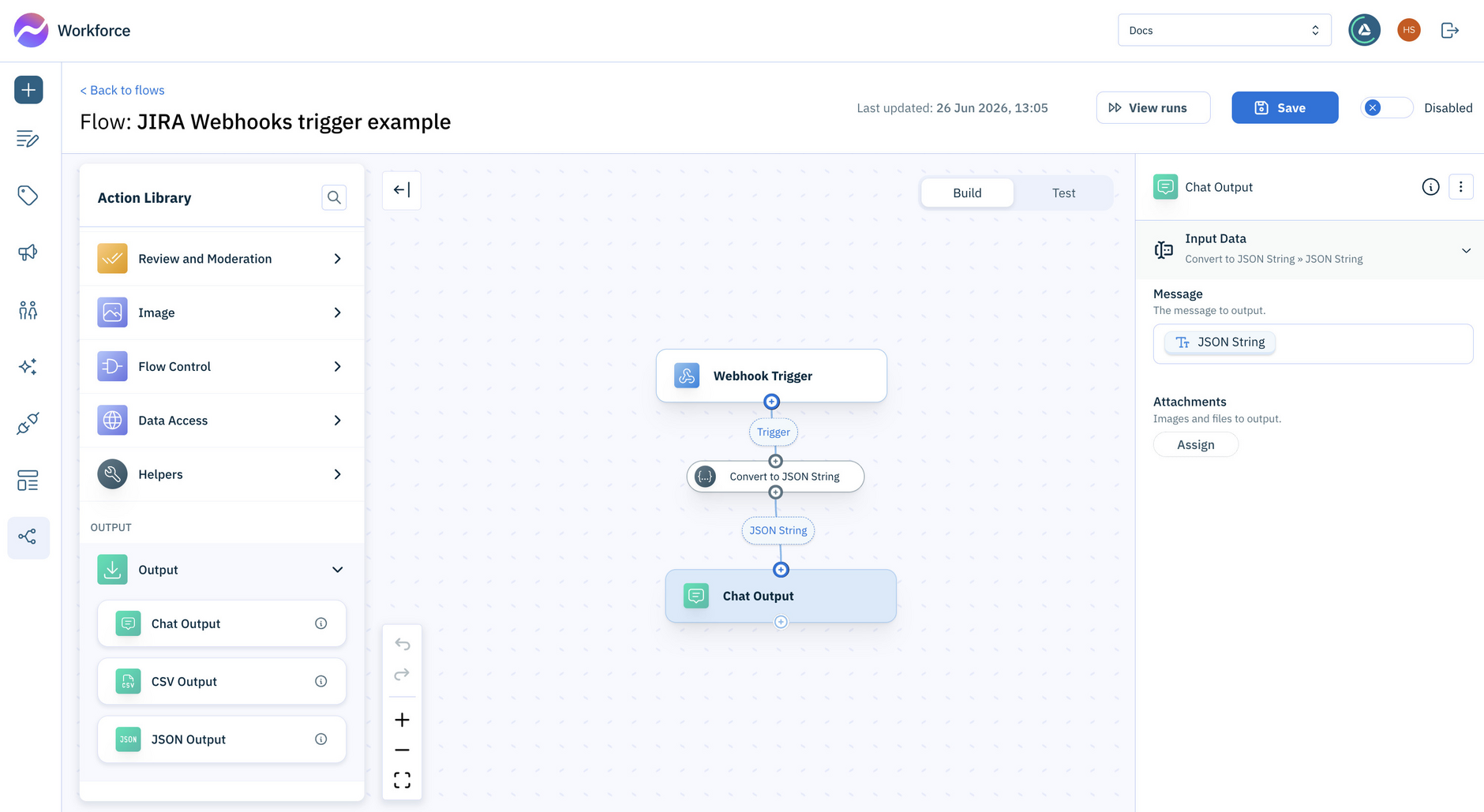Expand the Flow Control category

point(222,366)
